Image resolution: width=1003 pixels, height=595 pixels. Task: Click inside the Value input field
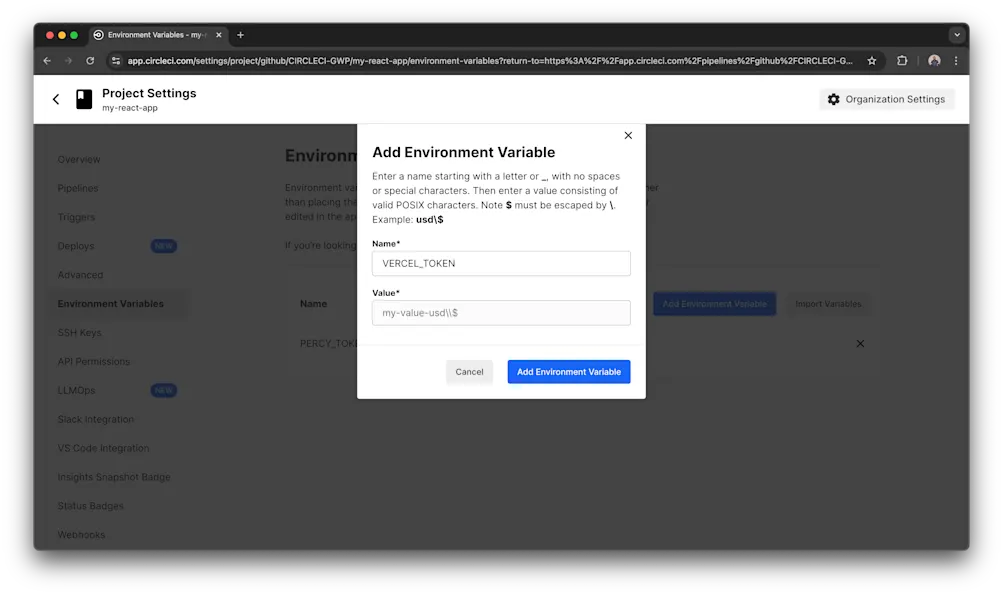tap(501, 312)
